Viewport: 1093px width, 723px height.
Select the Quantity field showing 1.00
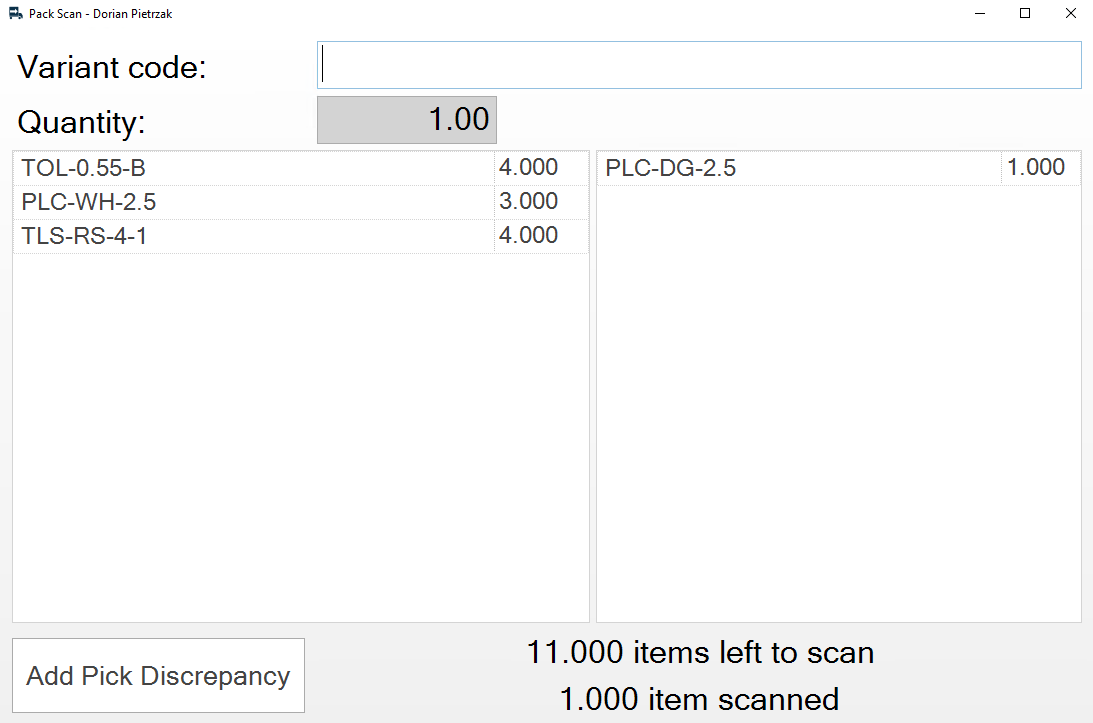(x=406, y=120)
